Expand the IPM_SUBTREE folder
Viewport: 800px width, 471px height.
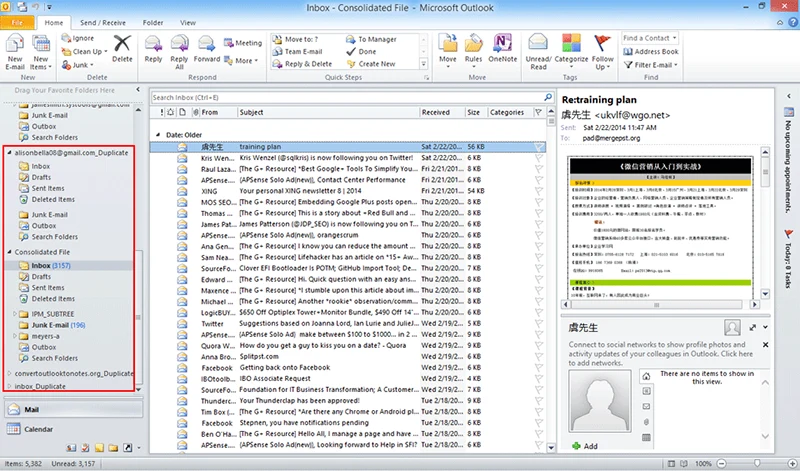click(15, 314)
